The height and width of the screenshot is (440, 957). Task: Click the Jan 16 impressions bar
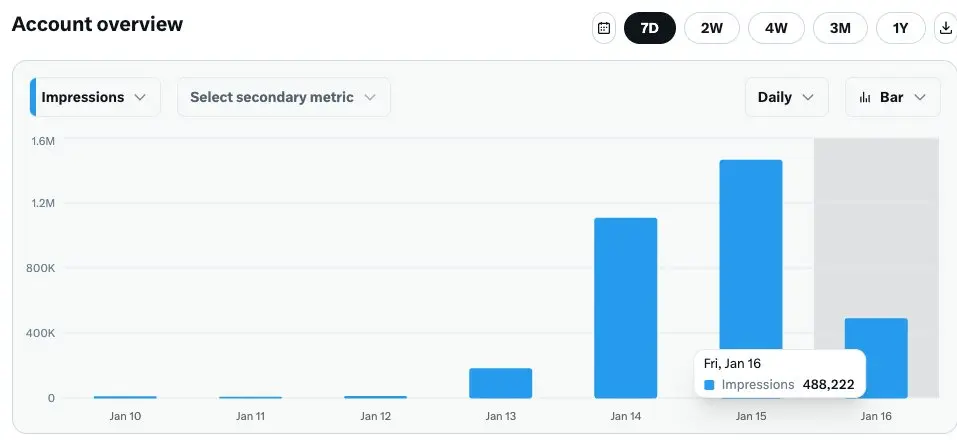coord(876,340)
